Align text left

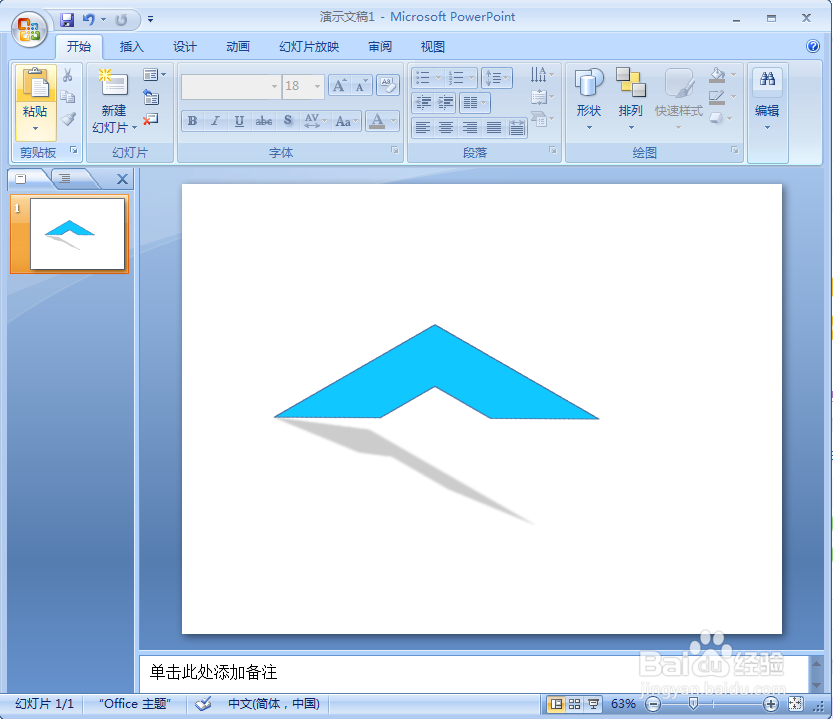point(423,128)
